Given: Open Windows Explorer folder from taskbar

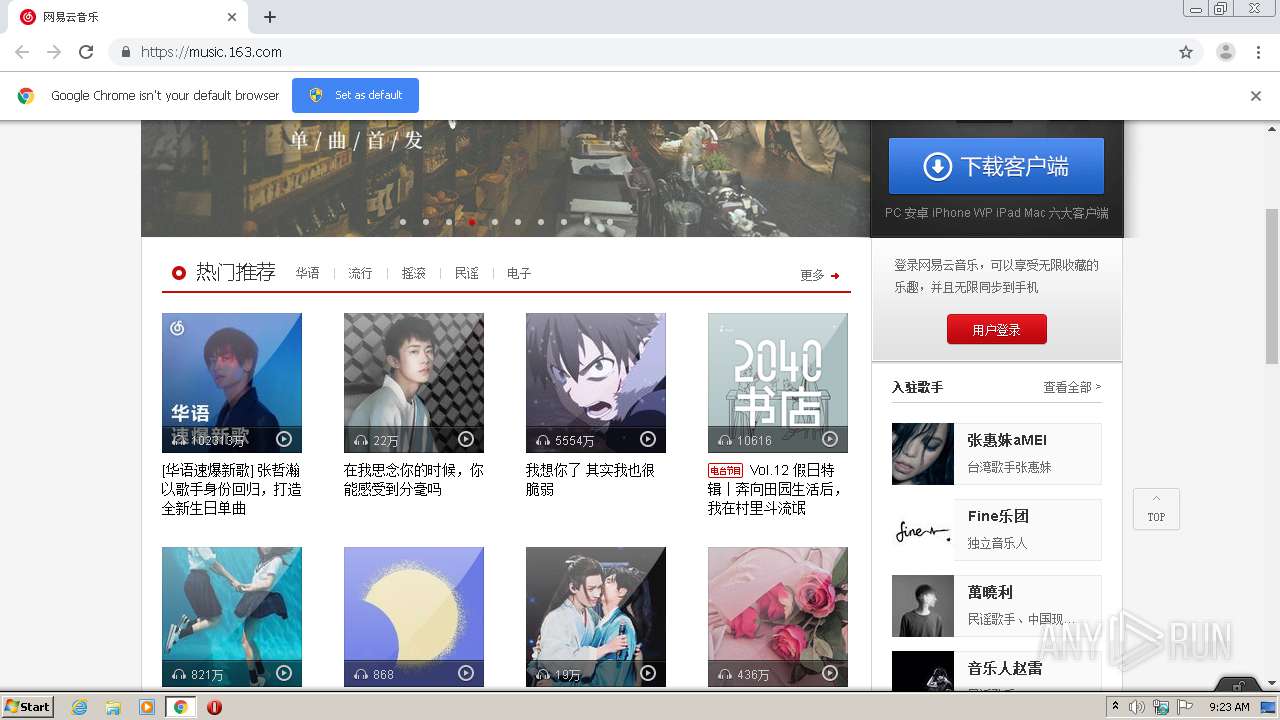Looking at the screenshot, I should (113, 707).
